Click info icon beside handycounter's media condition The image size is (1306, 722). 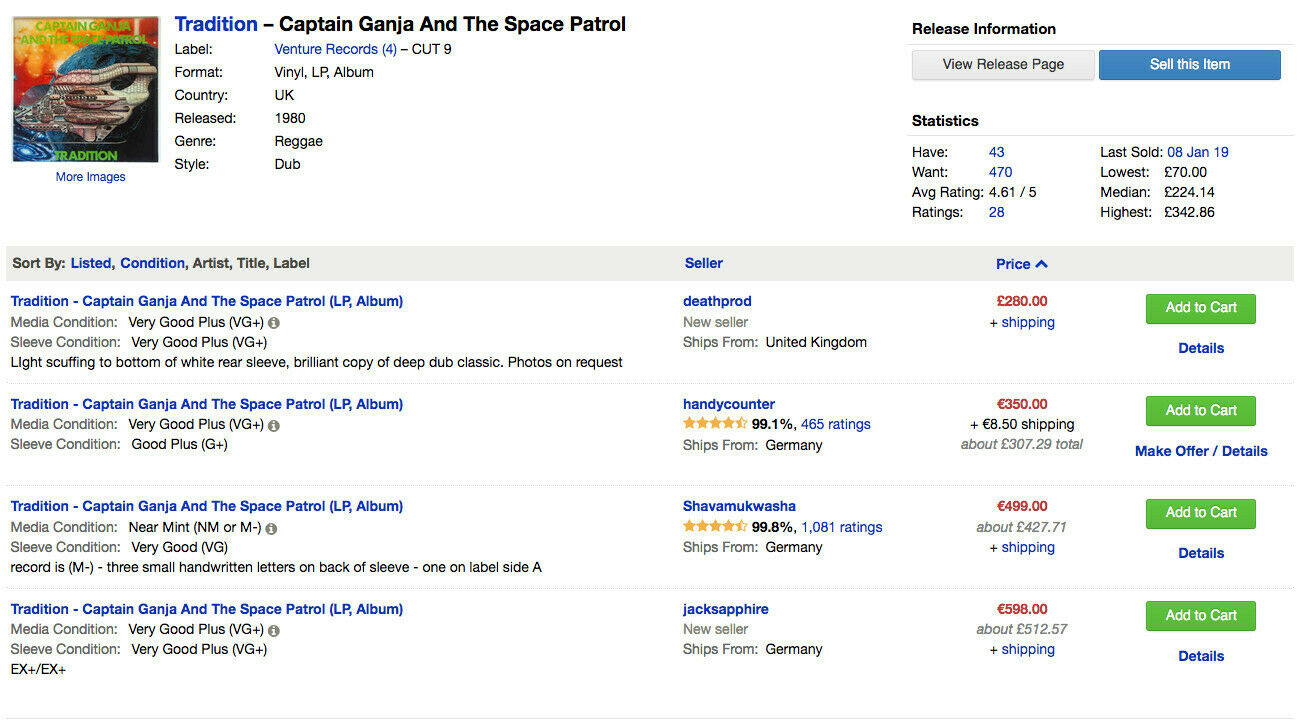pyautogui.click(x=274, y=425)
